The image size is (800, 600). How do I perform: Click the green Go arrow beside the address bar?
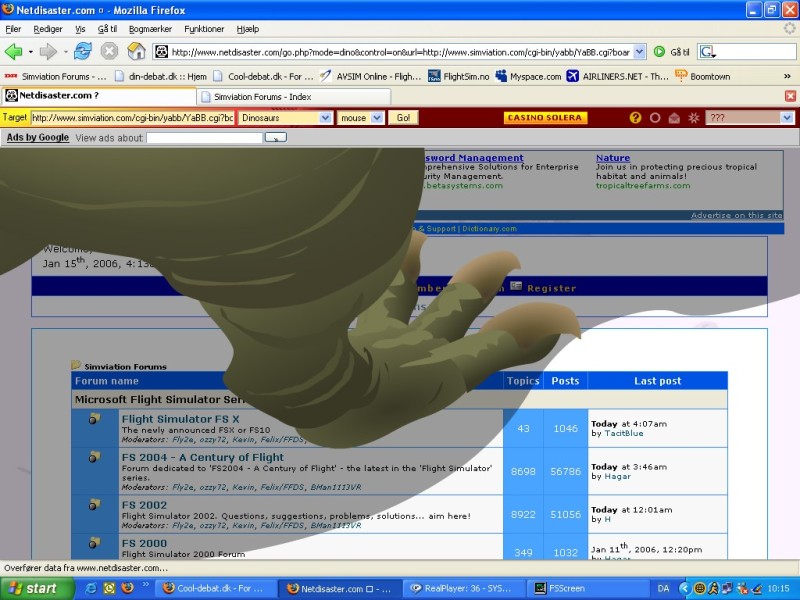pos(659,52)
